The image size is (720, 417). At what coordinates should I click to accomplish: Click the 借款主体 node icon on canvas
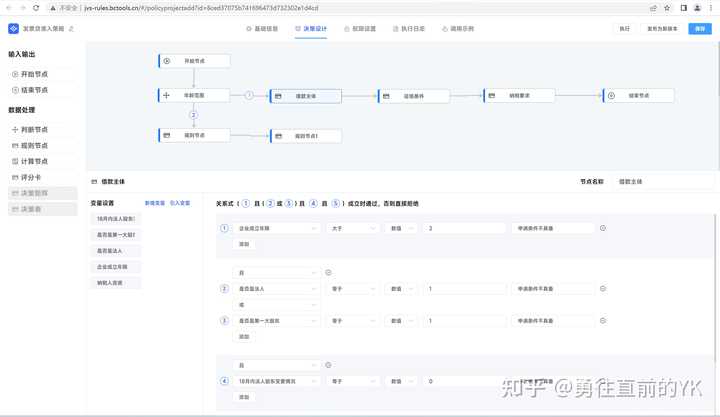point(278,96)
